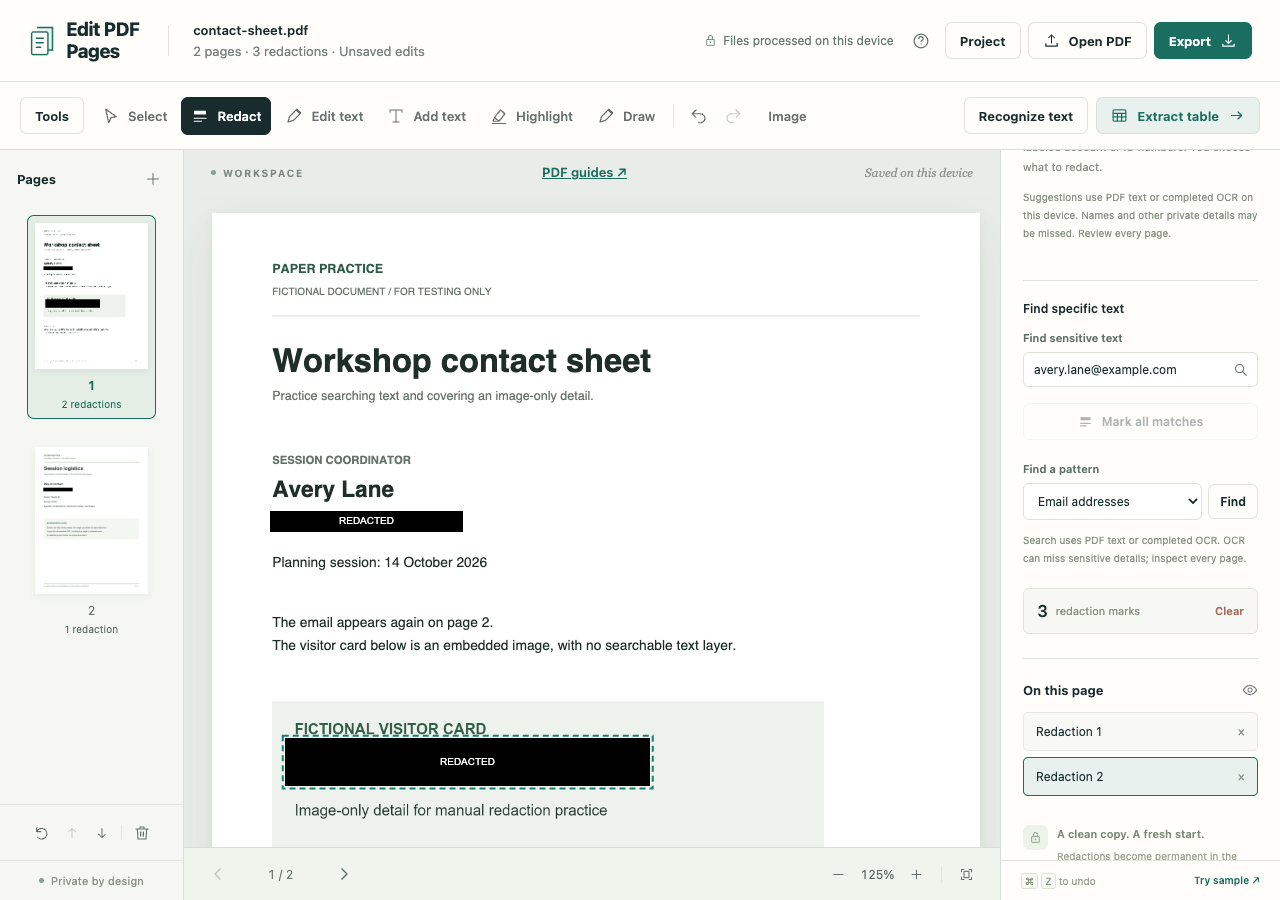Undo the last edit in toolbar

pos(699,116)
